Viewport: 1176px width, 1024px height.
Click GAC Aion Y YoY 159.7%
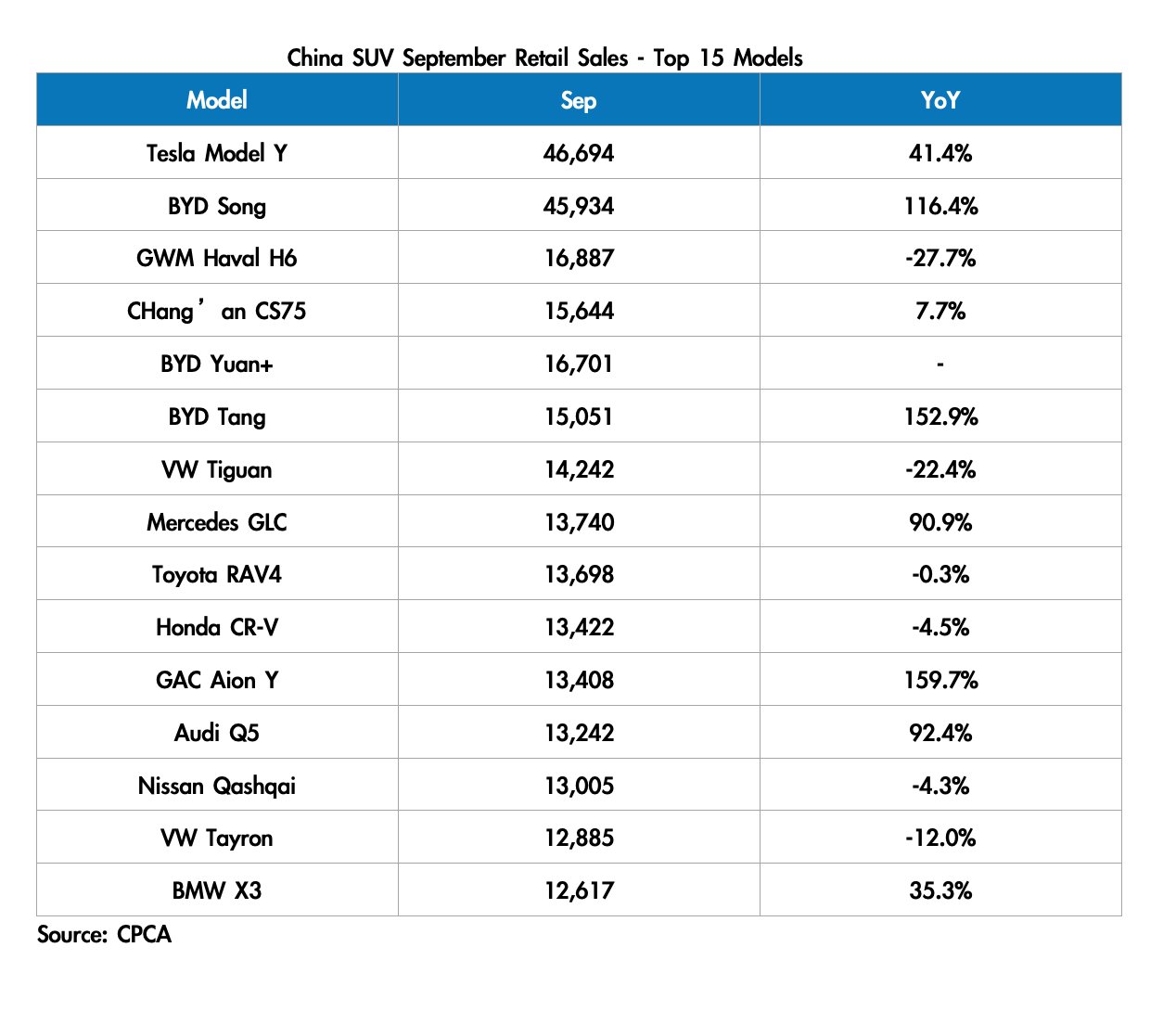[940, 680]
